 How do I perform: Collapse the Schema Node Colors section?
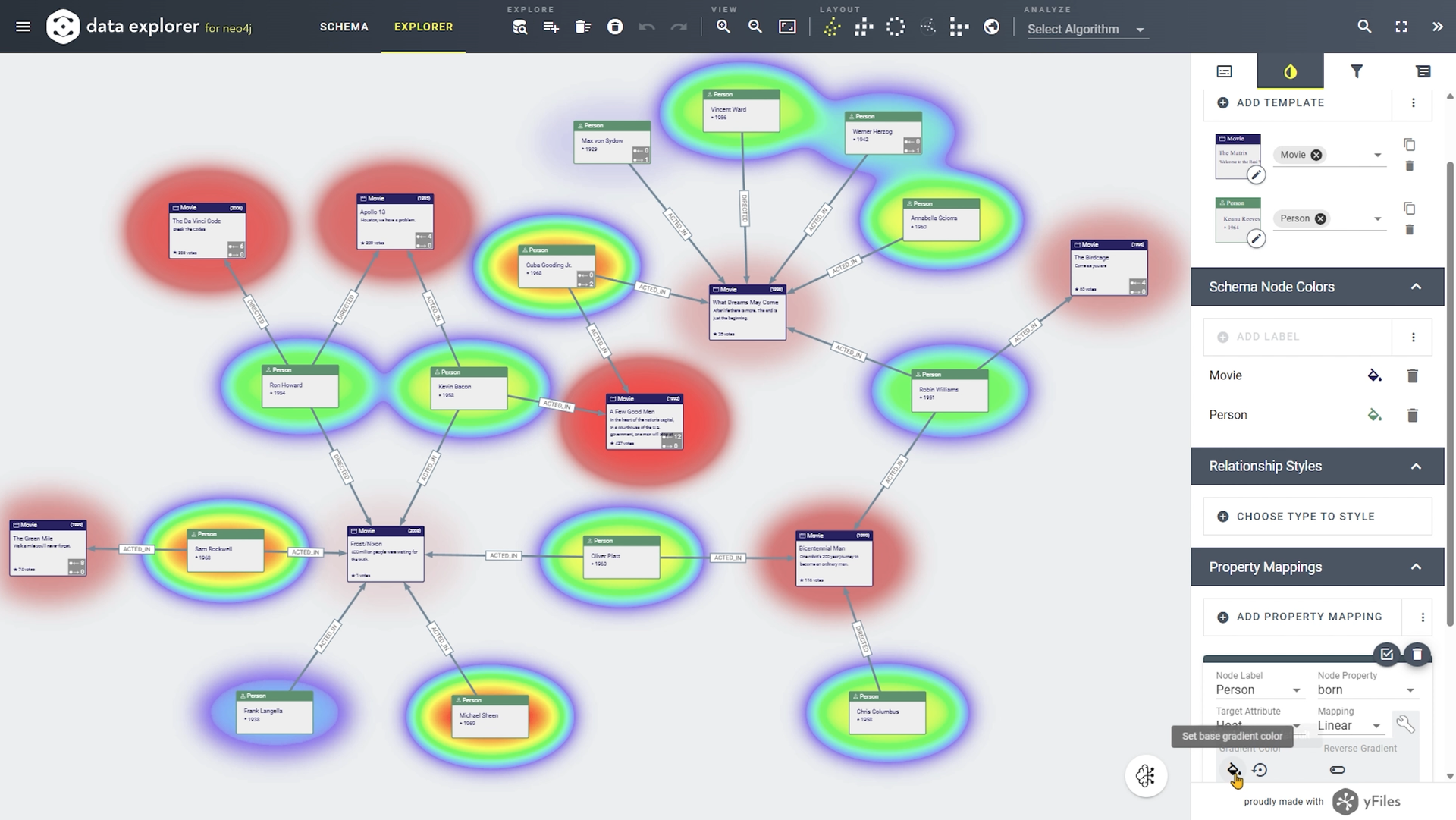pyautogui.click(x=1416, y=287)
